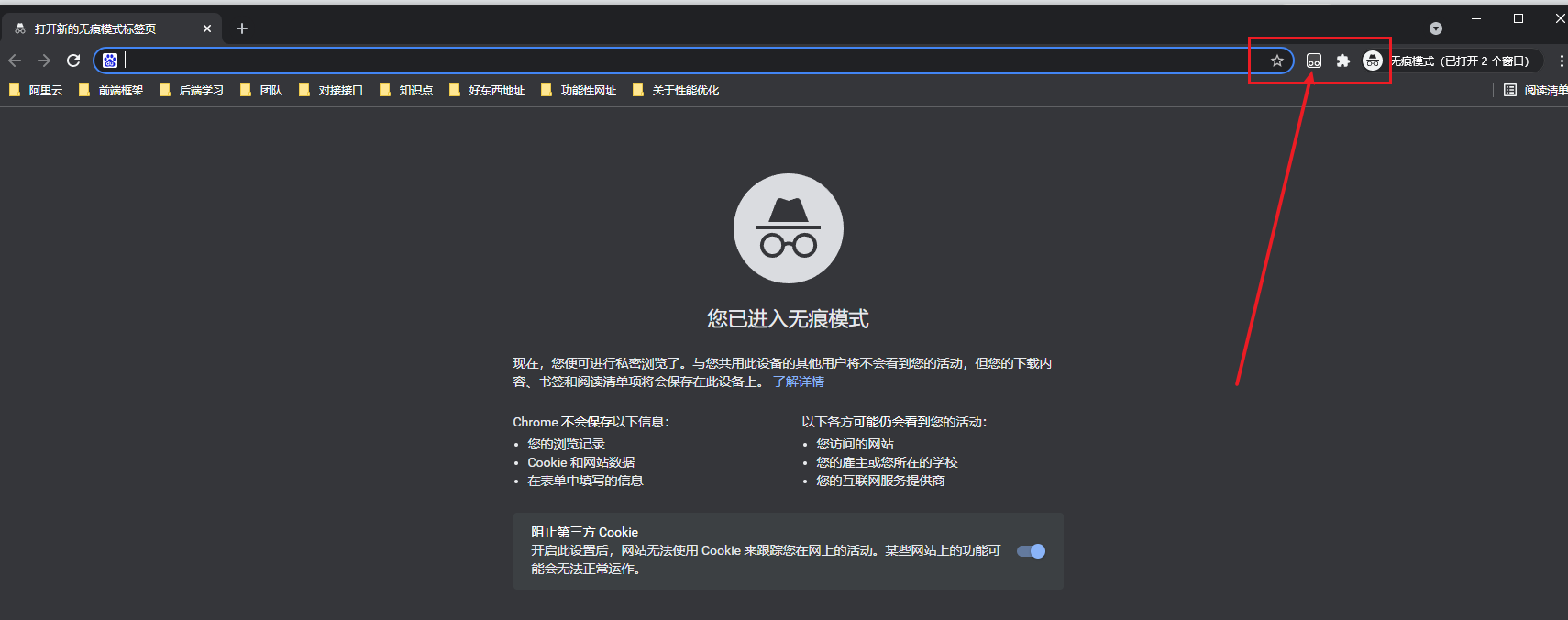Open the 功能性网址 bookmark folder
The height and width of the screenshot is (620, 1568).
tap(579, 90)
